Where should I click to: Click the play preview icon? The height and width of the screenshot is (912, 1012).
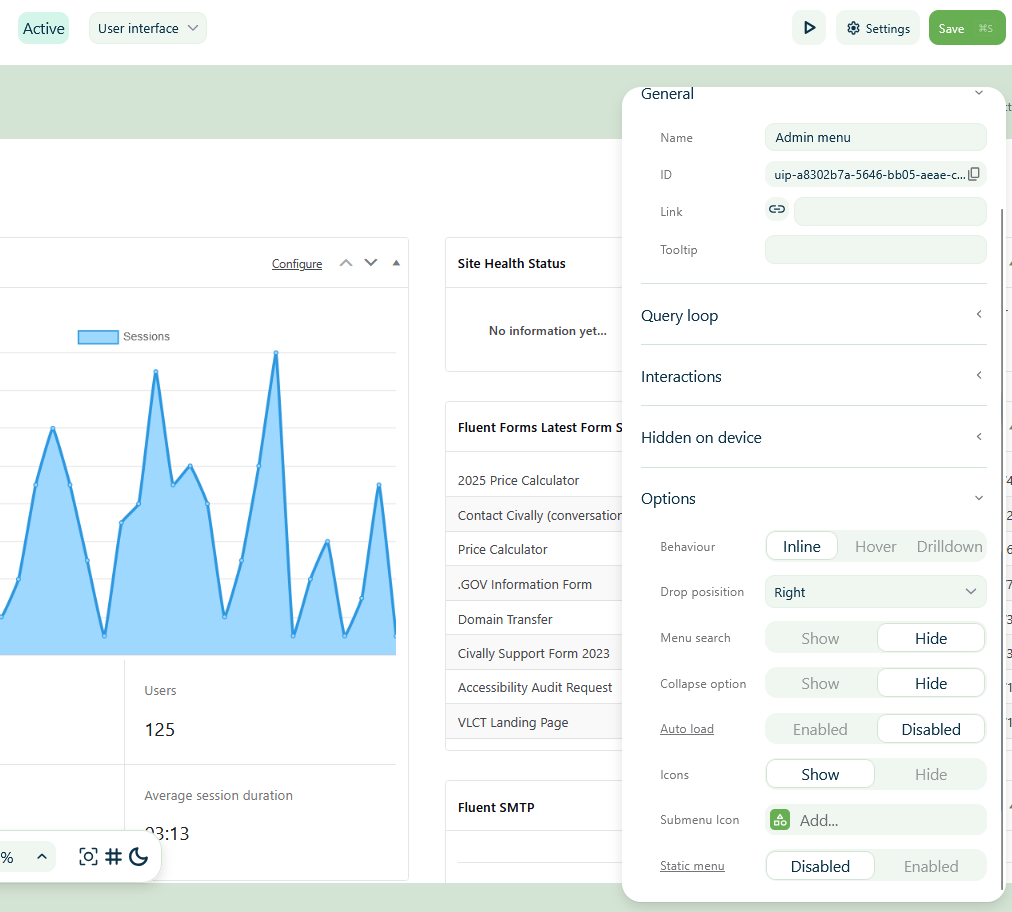pyautogui.click(x=809, y=28)
